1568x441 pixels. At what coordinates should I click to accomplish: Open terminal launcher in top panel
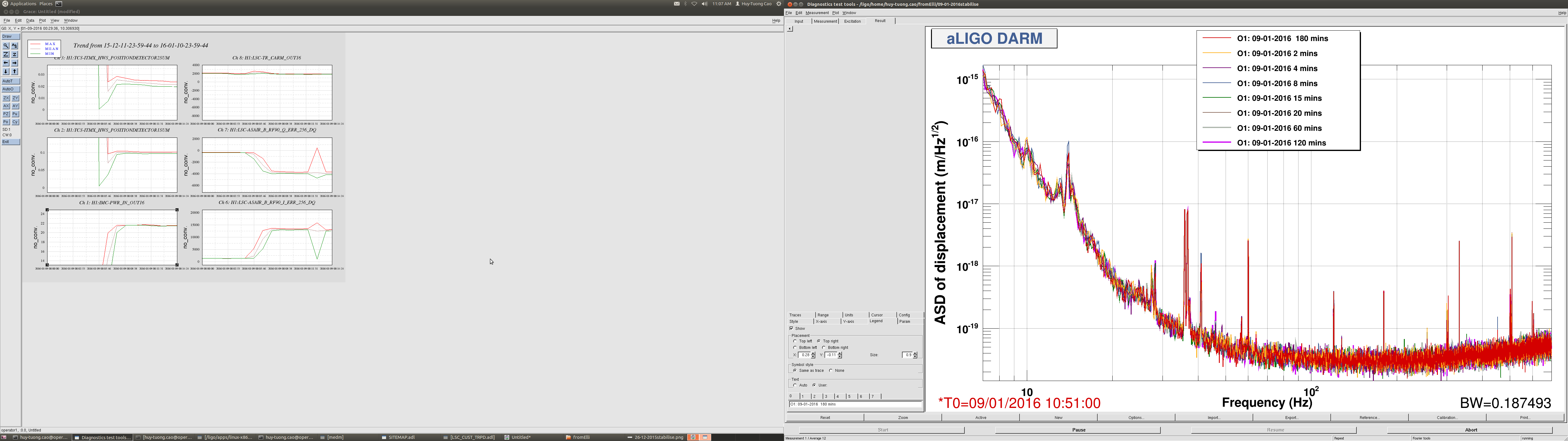coord(59,4)
